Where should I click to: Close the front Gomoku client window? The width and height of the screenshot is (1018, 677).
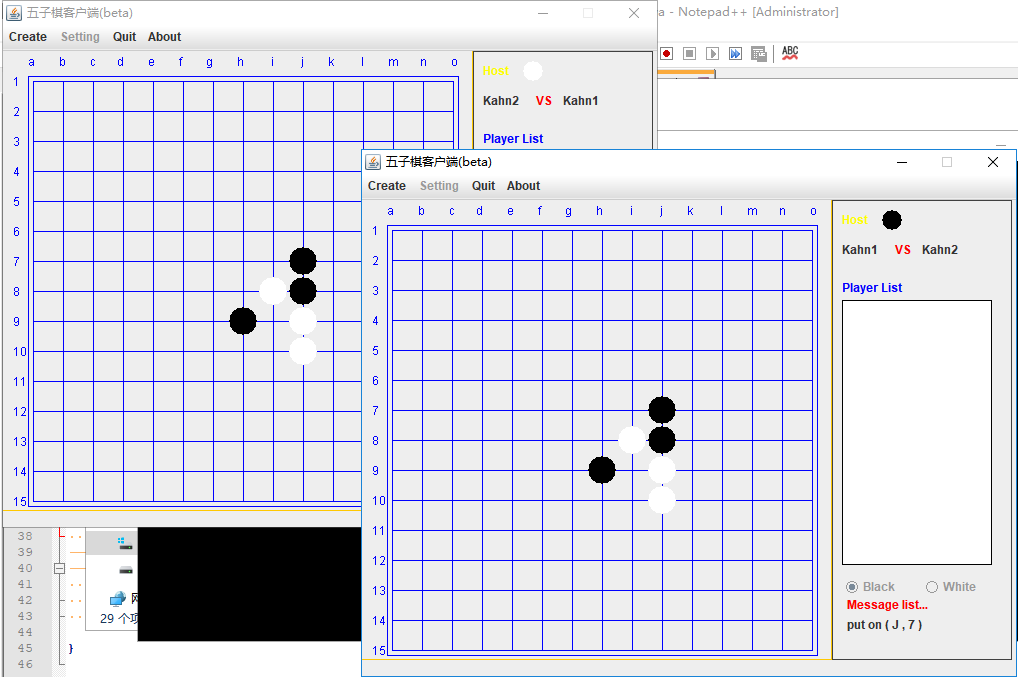click(993, 162)
